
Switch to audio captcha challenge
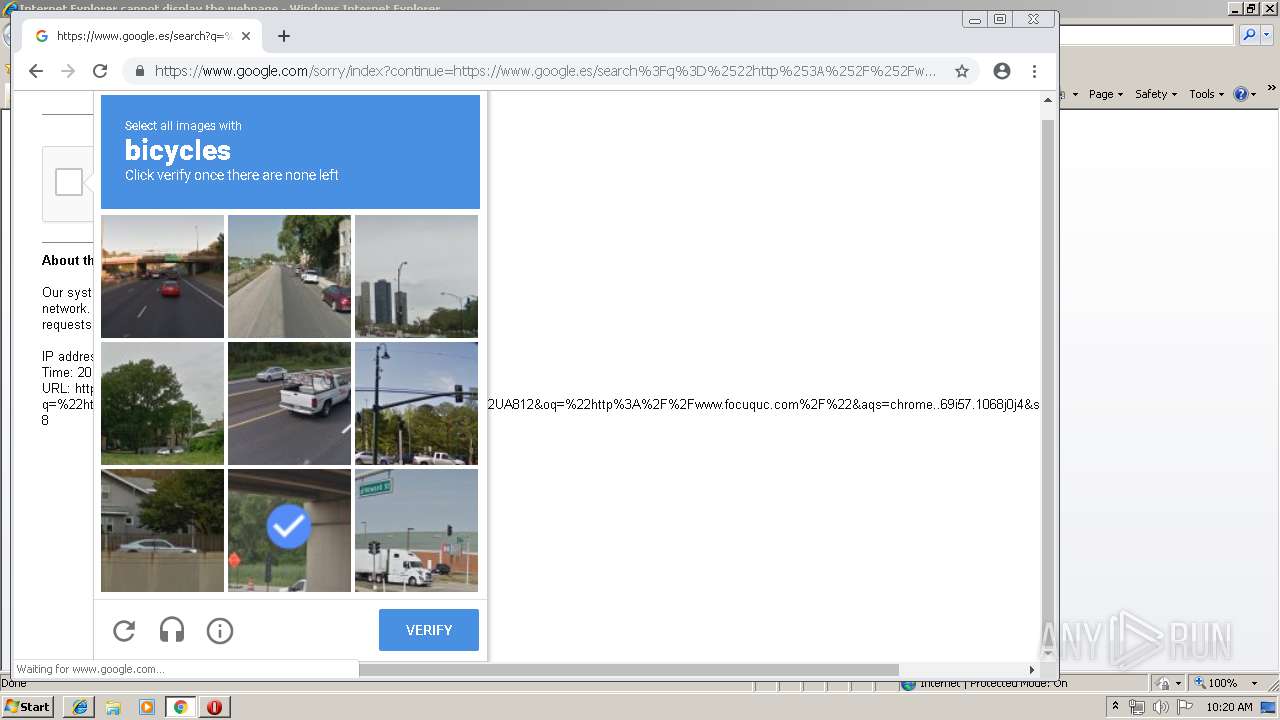pos(172,631)
